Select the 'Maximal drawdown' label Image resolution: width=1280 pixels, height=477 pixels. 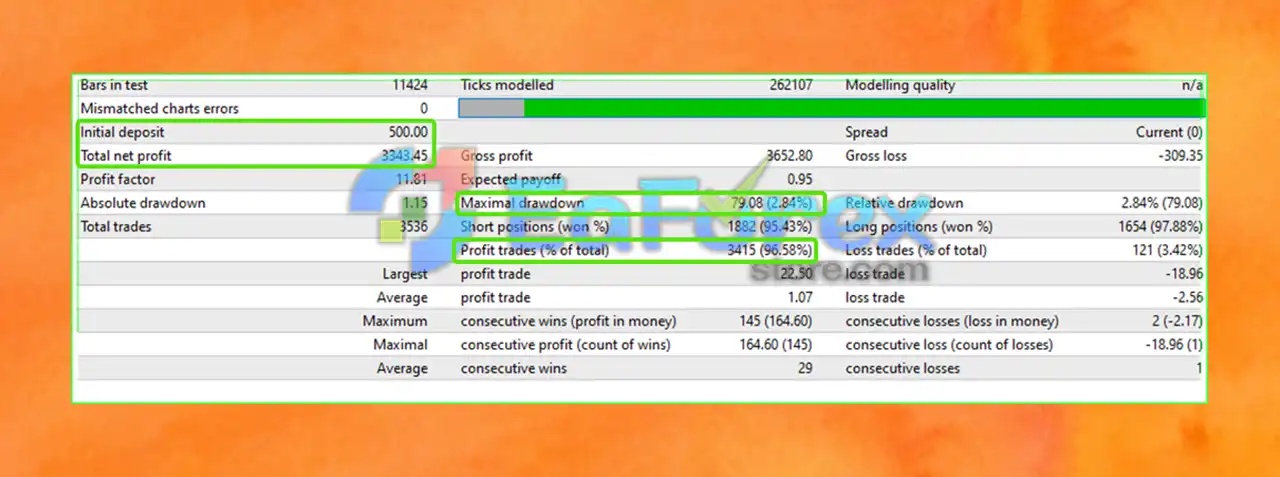[x=522, y=203]
